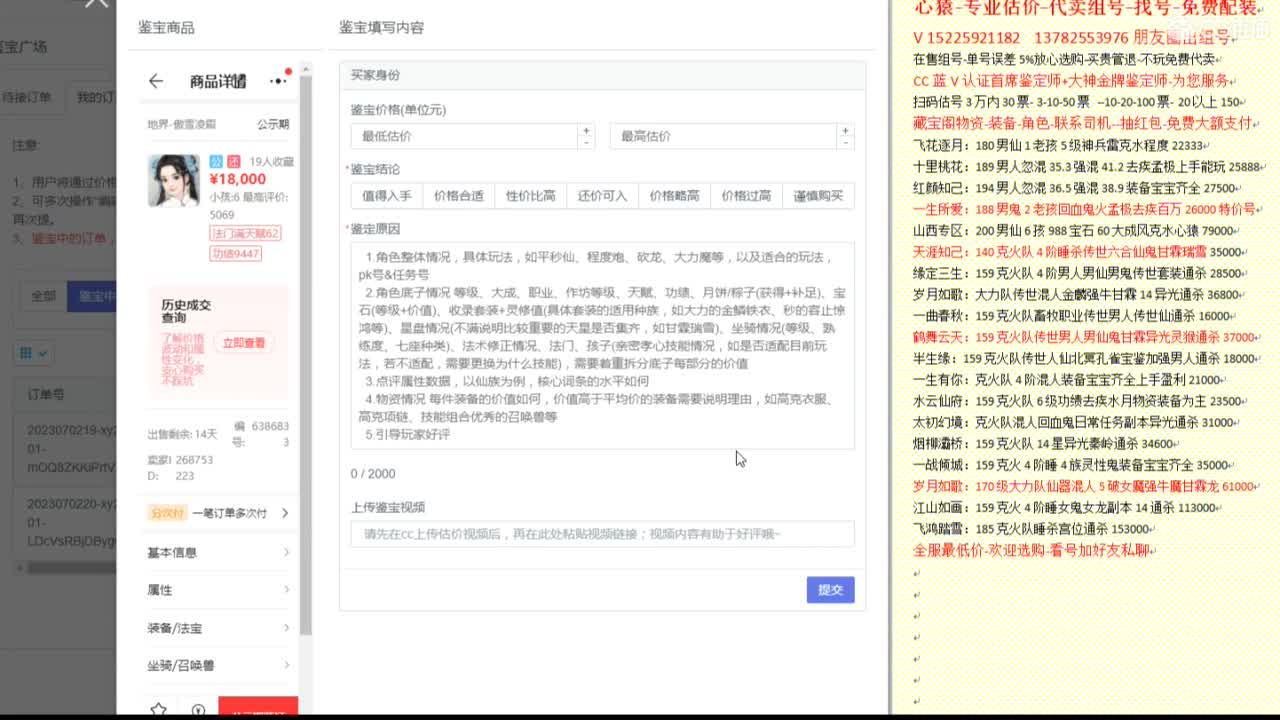Screen dimensions: 1280x720
Task: Click the 法门满天赋62 tag
Action: (x=245, y=233)
